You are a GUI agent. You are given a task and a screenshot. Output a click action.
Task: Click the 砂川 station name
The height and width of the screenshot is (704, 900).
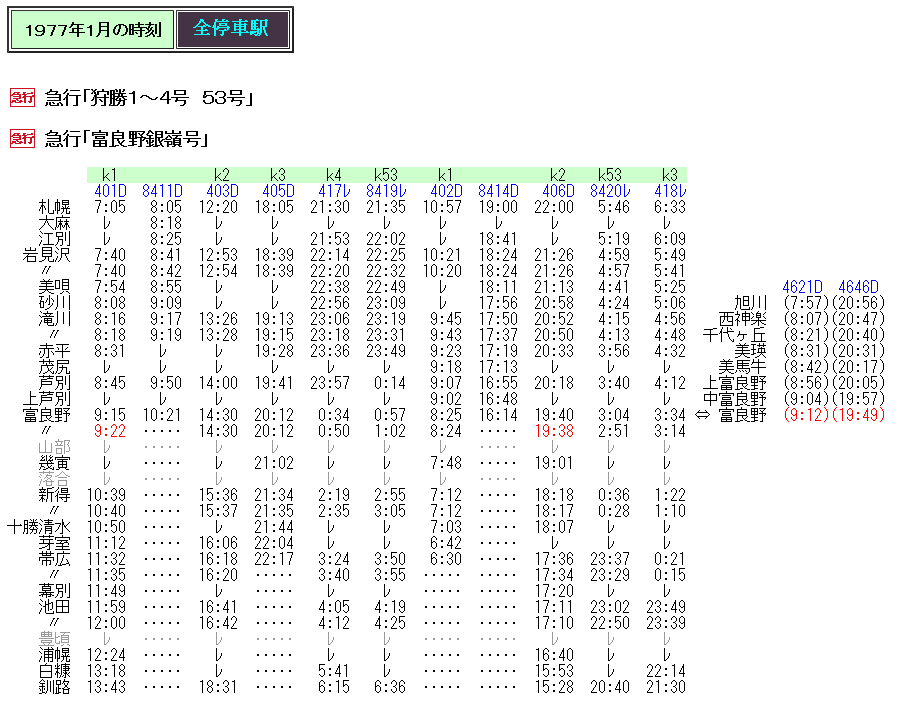55,303
